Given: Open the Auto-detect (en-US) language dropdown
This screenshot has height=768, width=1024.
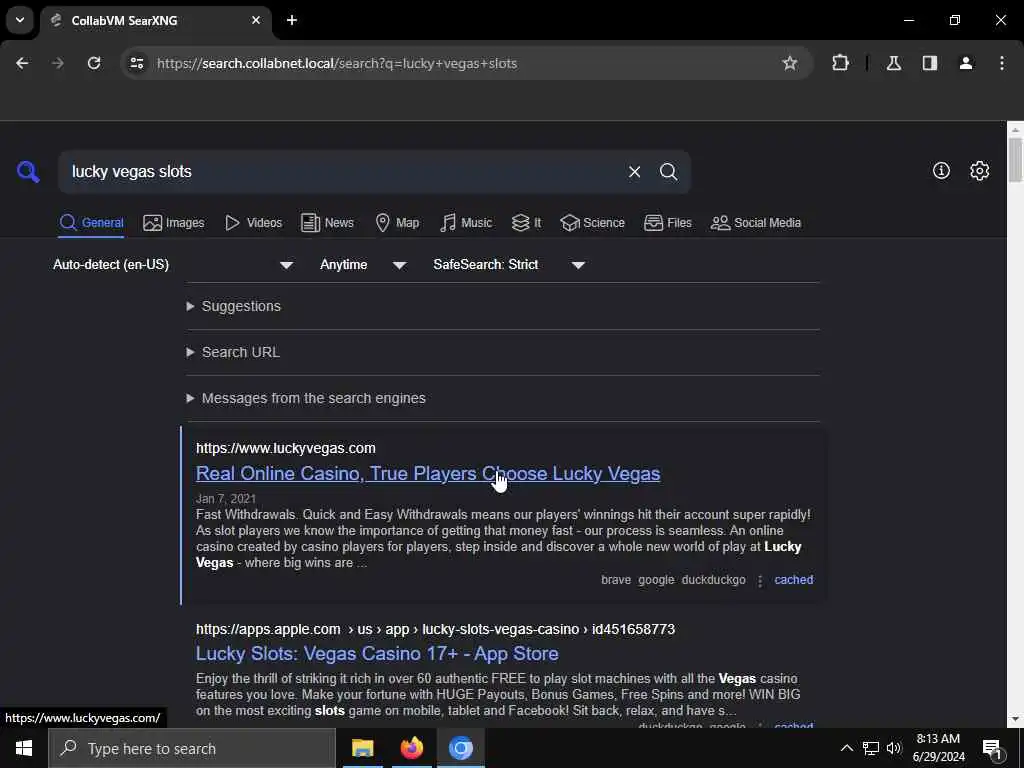Looking at the screenshot, I should click(173, 264).
